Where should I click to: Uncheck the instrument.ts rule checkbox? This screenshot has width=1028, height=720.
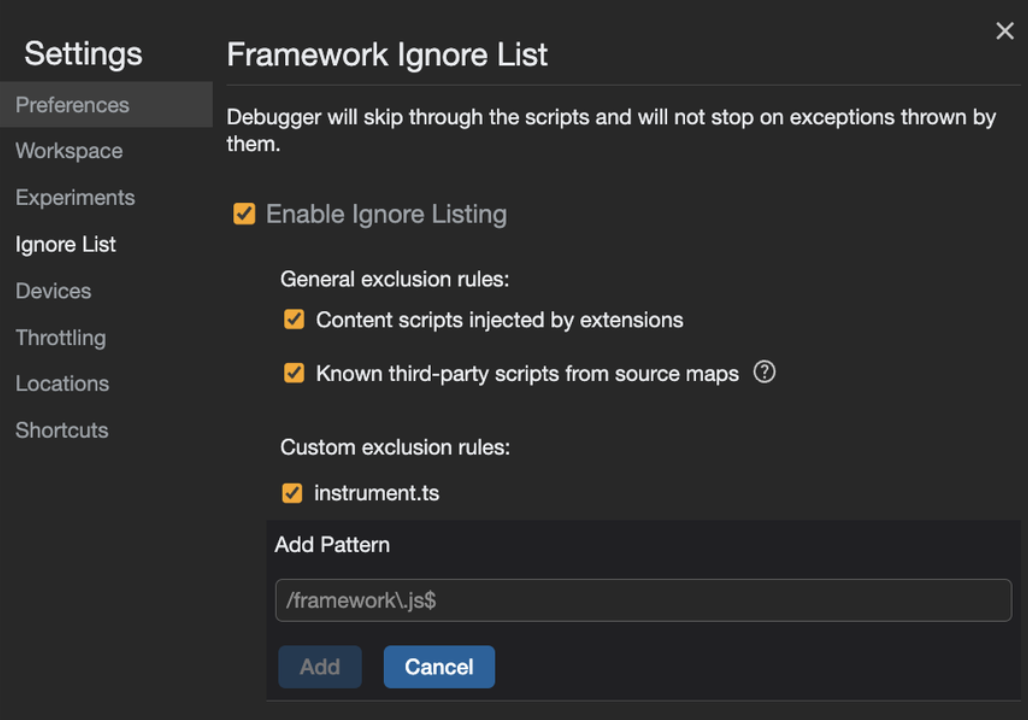(x=292, y=493)
